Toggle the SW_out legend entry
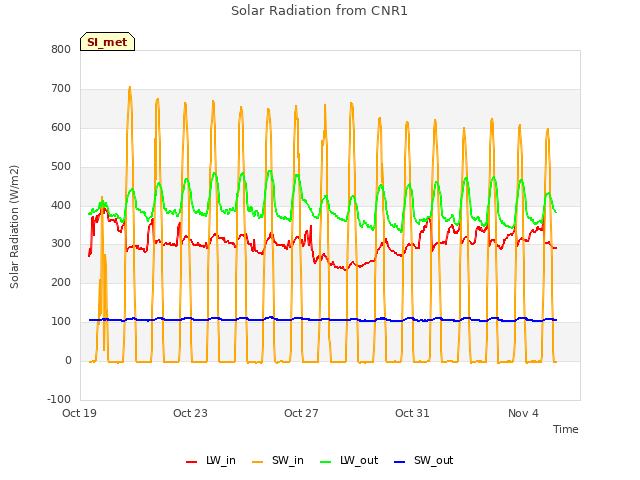The image size is (640, 480). click(x=424, y=460)
